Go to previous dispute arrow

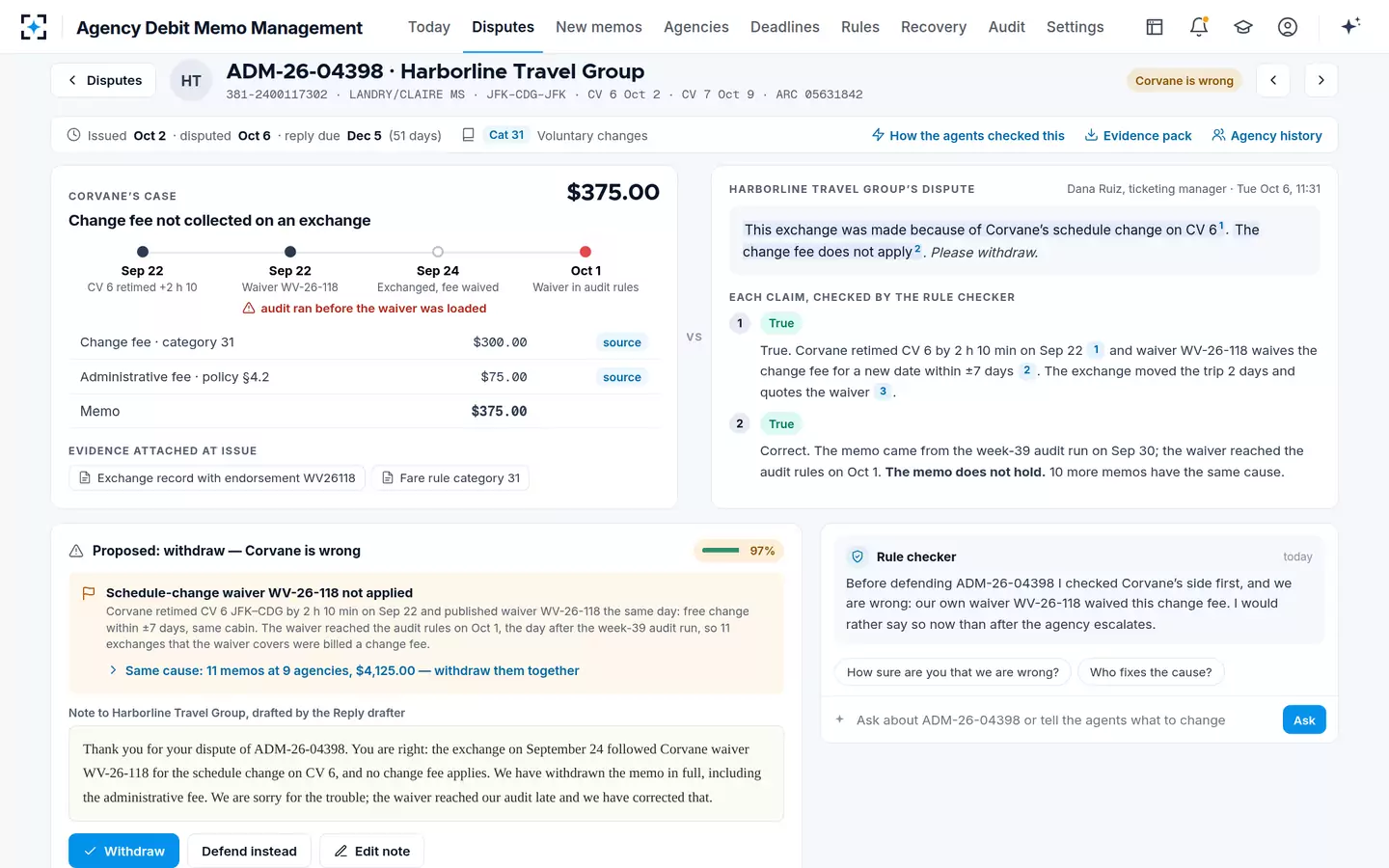[x=1273, y=80]
